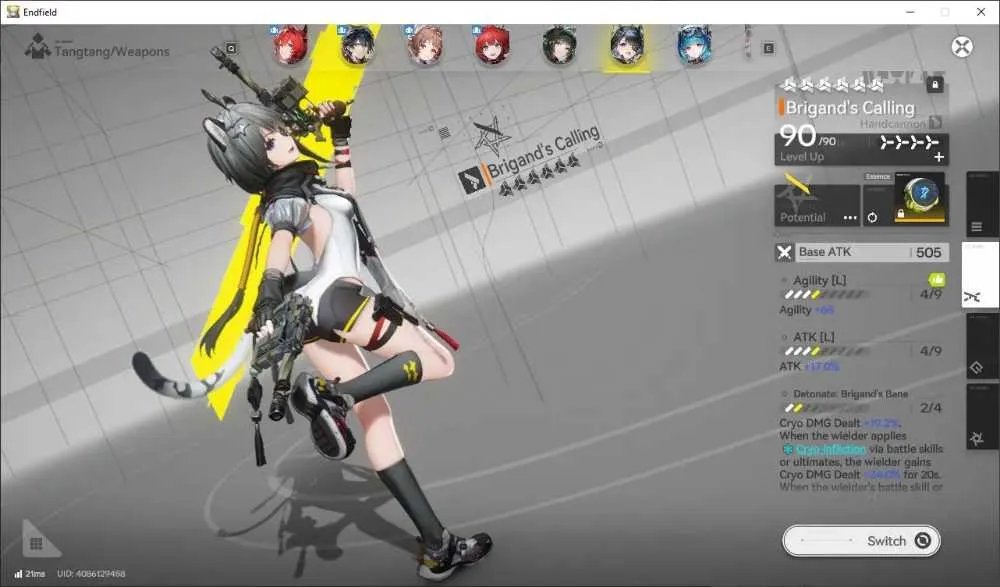Open the three-dot menu on Potential
Screen dimensions: 1000x587
pos(849,218)
